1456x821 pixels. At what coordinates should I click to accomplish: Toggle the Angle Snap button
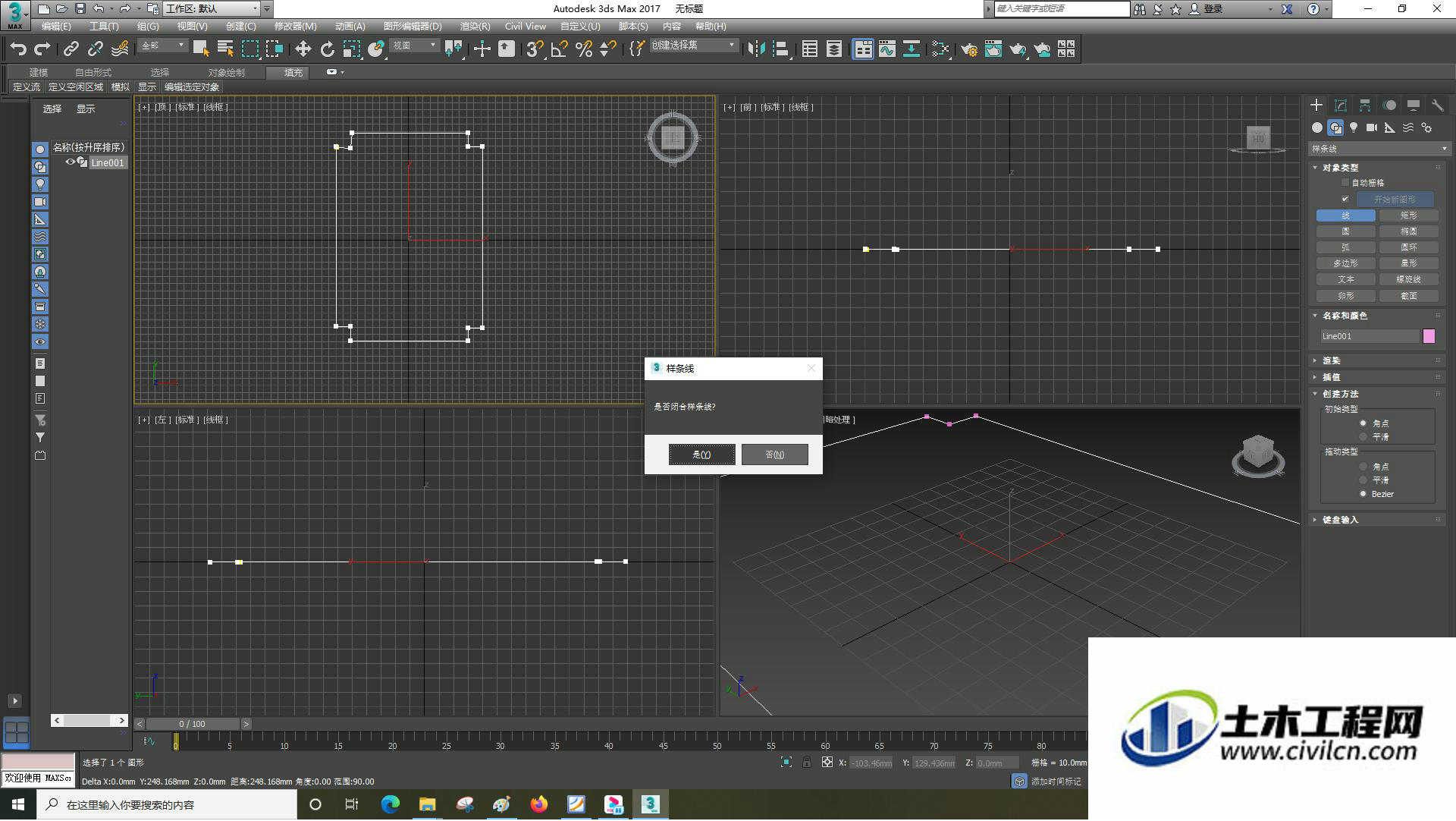[559, 49]
